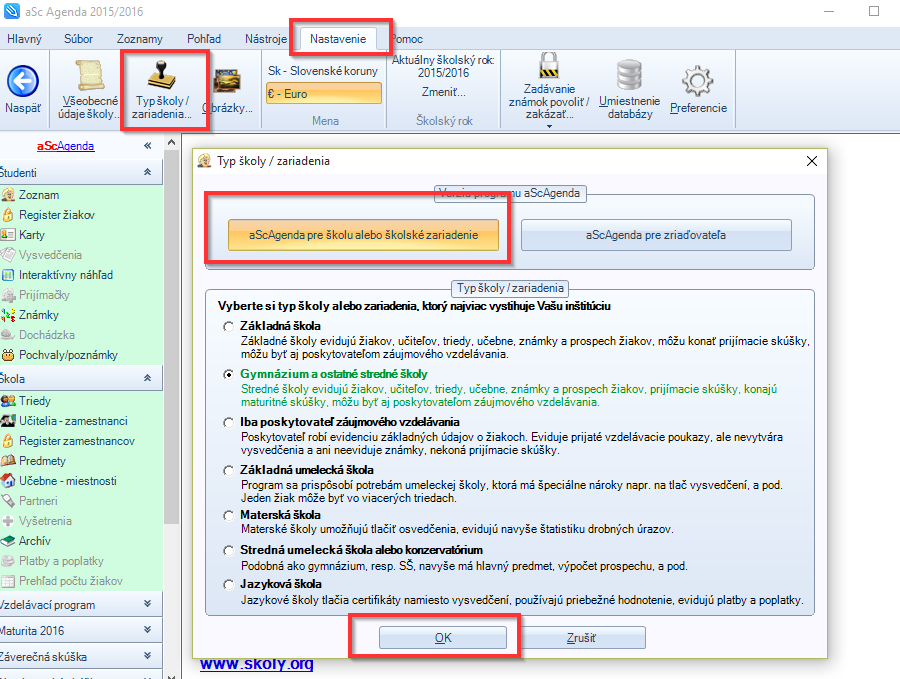Screen dimensions: 900x679
Task: Switch to the Nastavenie ribbon tab
Action: (x=338, y=38)
